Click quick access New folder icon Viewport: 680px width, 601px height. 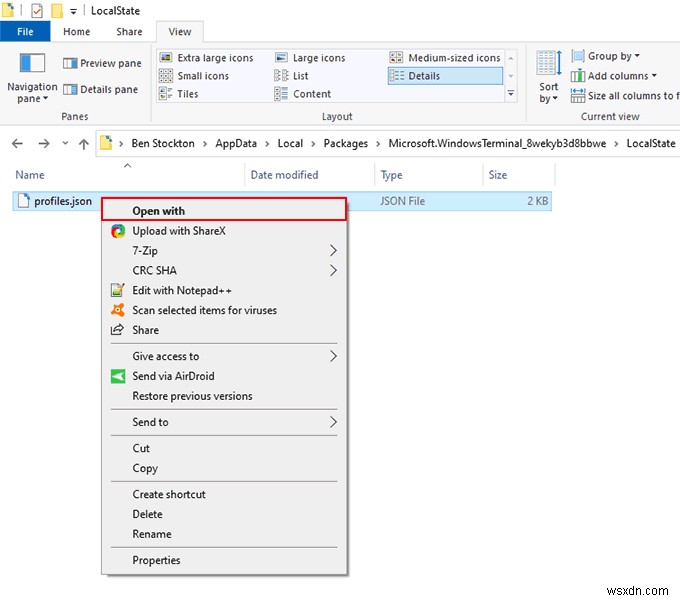click(x=57, y=10)
